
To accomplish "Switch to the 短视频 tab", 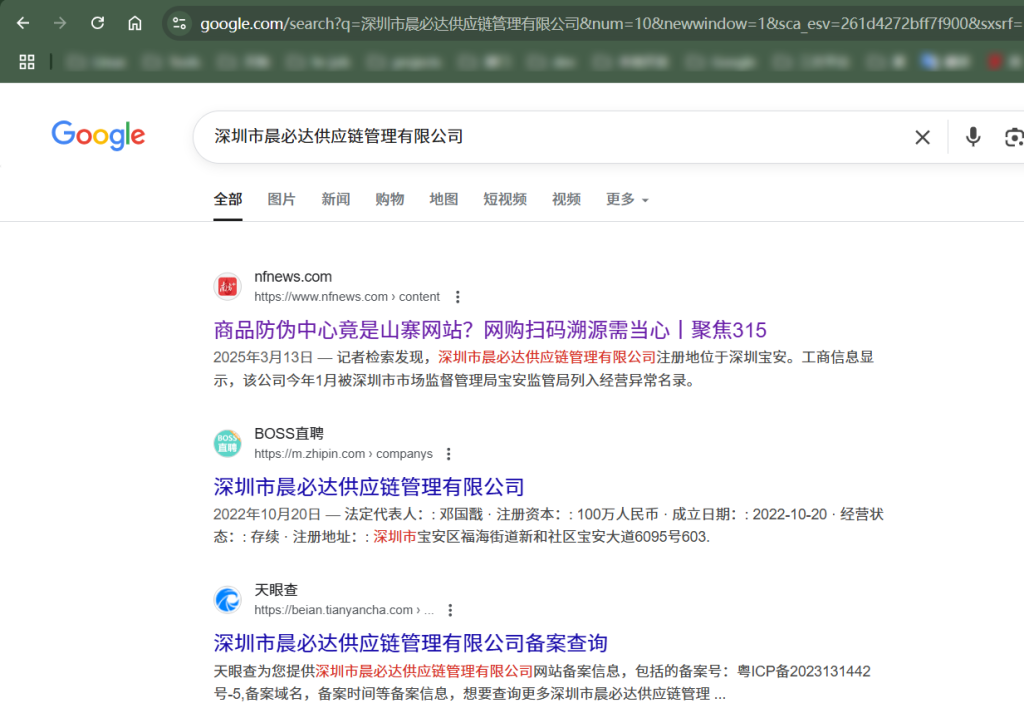I will point(505,199).
